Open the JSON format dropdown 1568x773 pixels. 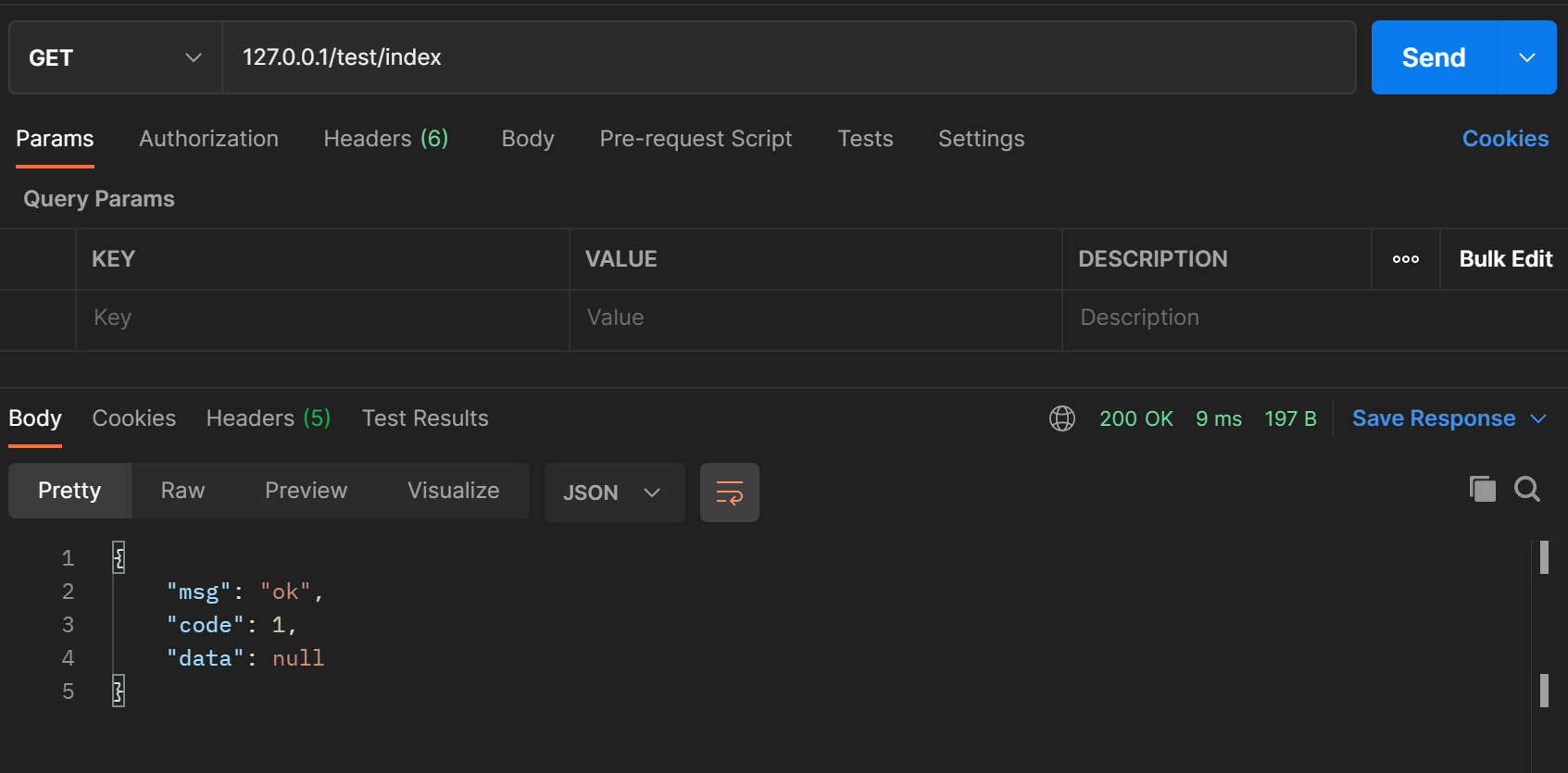pos(613,492)
